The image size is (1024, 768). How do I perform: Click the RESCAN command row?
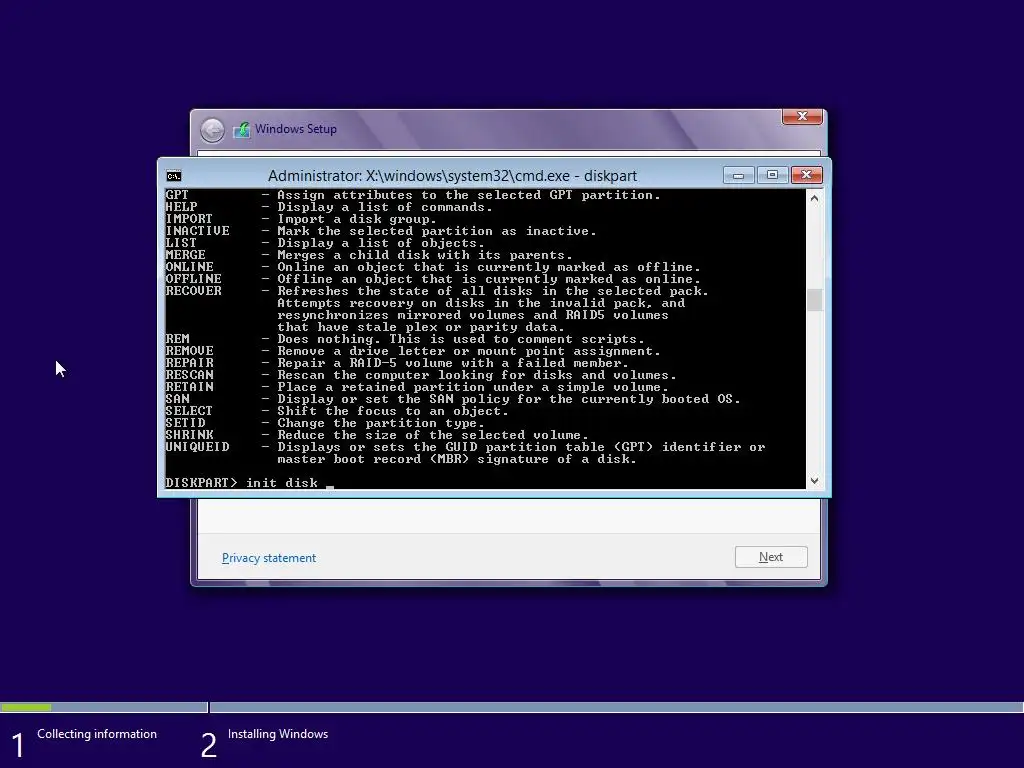[x=421, y=375]
